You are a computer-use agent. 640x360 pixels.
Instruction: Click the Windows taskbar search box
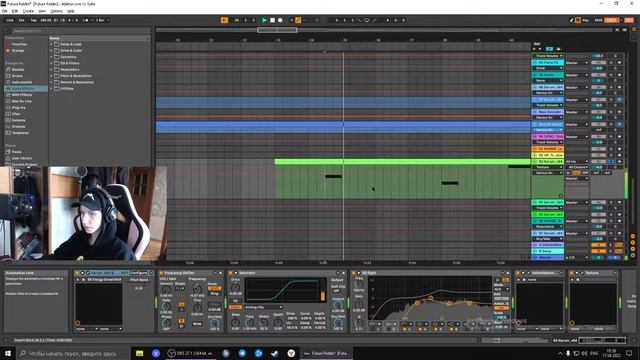click(73, 353)
